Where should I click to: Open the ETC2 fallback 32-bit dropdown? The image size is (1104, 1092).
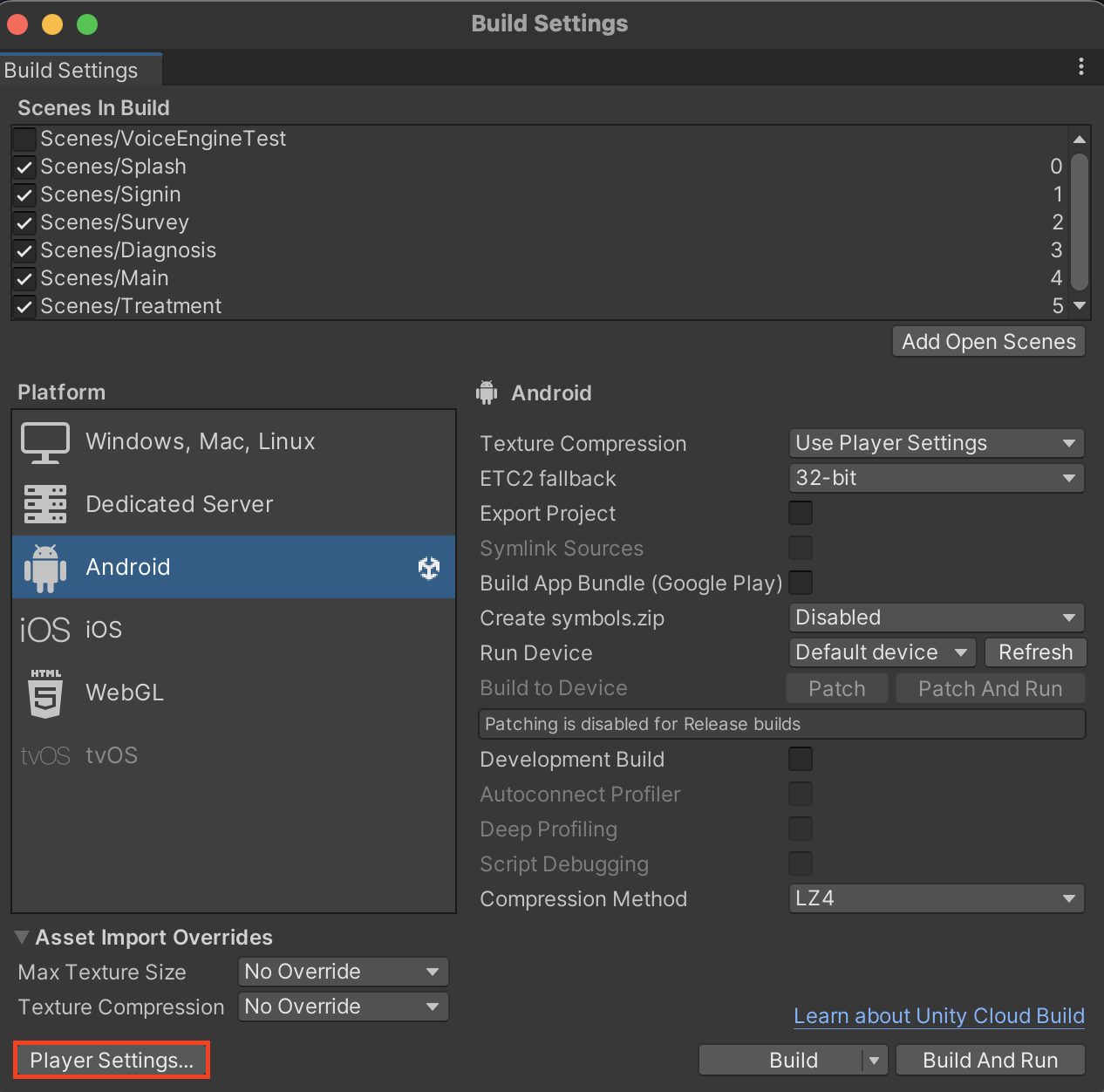(937, 478)
